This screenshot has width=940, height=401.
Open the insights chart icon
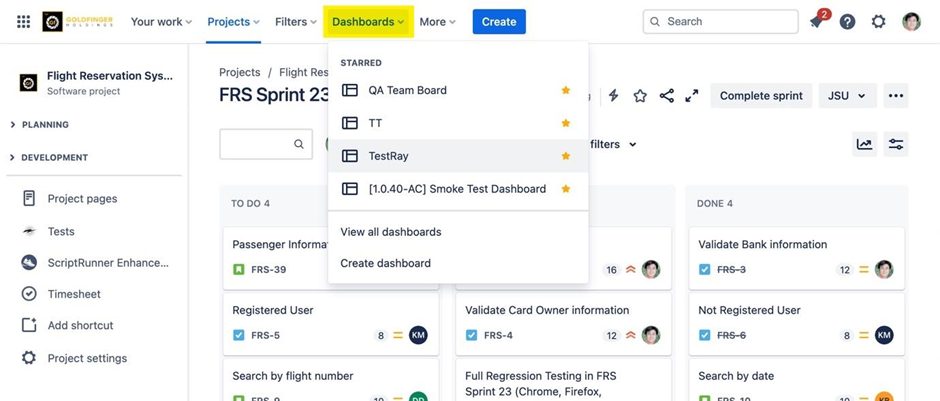864,144
